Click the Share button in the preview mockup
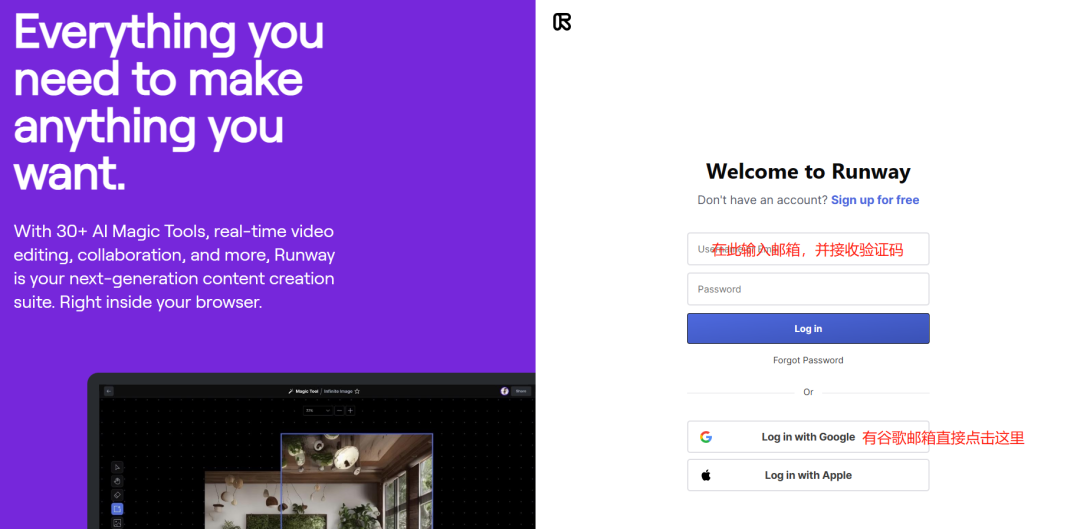Image resolution: width=1080 pixels, height=529 pixels. (x=521, y=391)
